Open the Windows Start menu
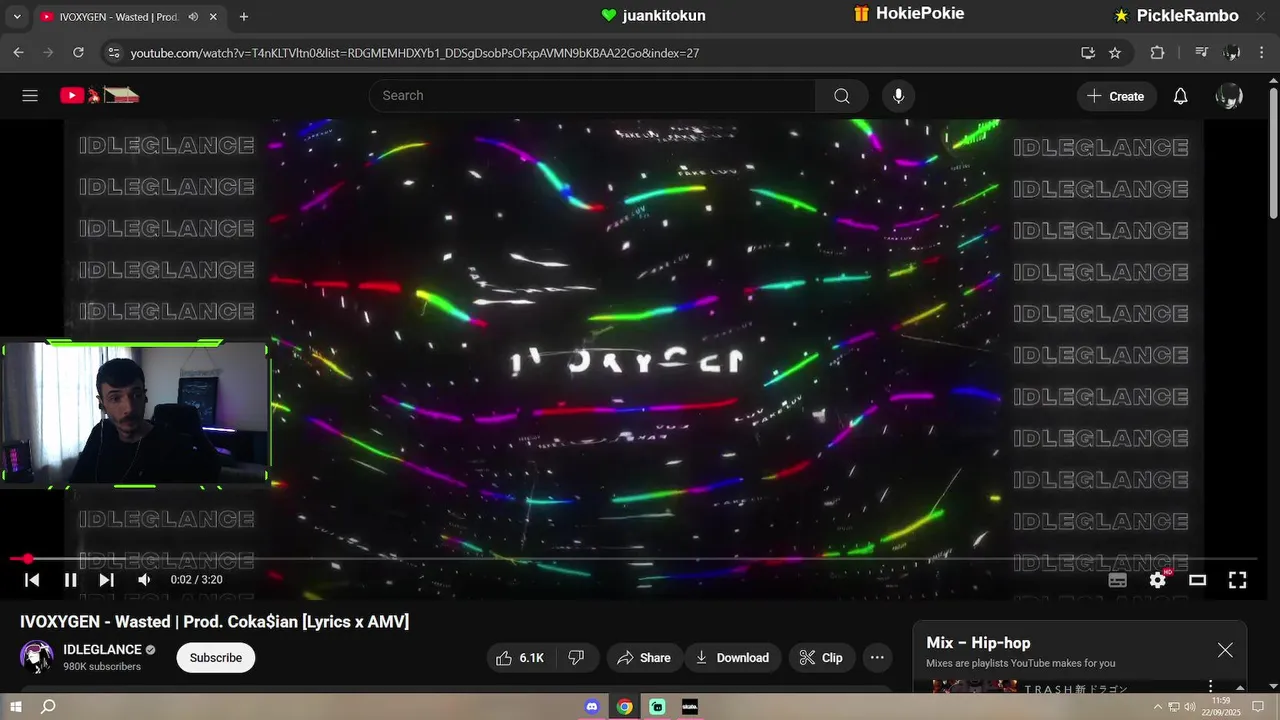 pos(15,707)
